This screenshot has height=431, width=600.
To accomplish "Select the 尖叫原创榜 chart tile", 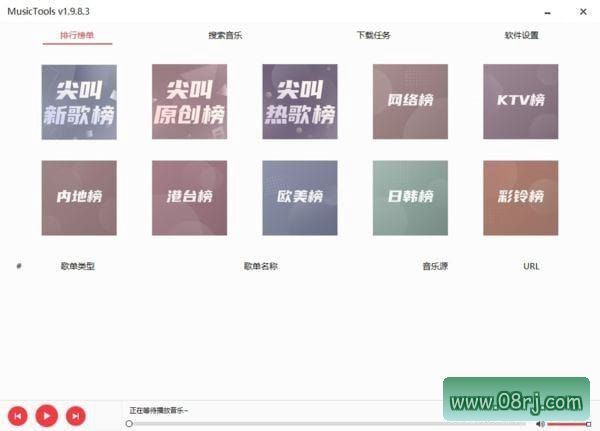I will pos(189,101).
